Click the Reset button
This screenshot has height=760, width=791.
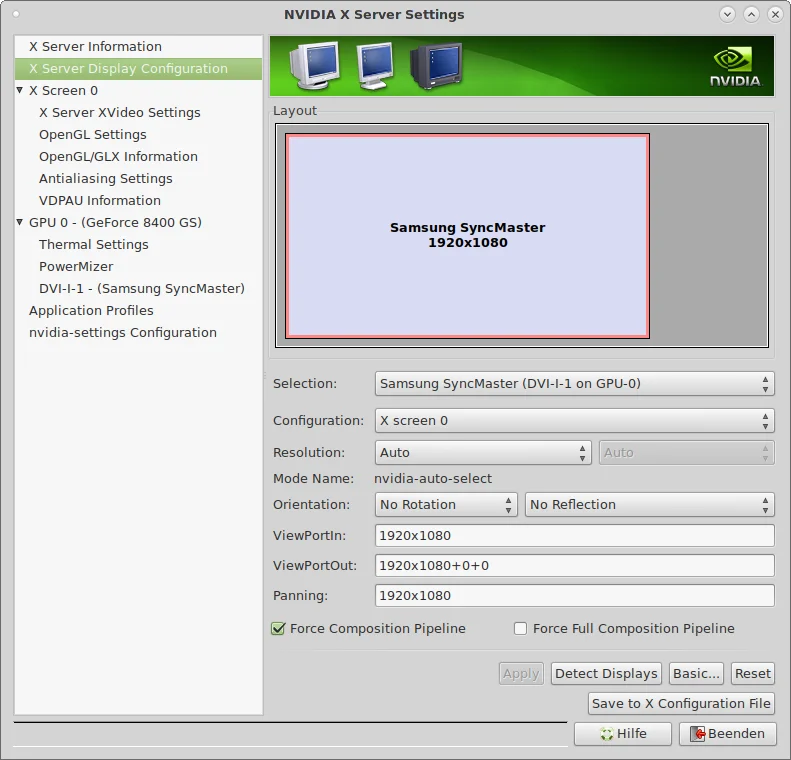752,674
